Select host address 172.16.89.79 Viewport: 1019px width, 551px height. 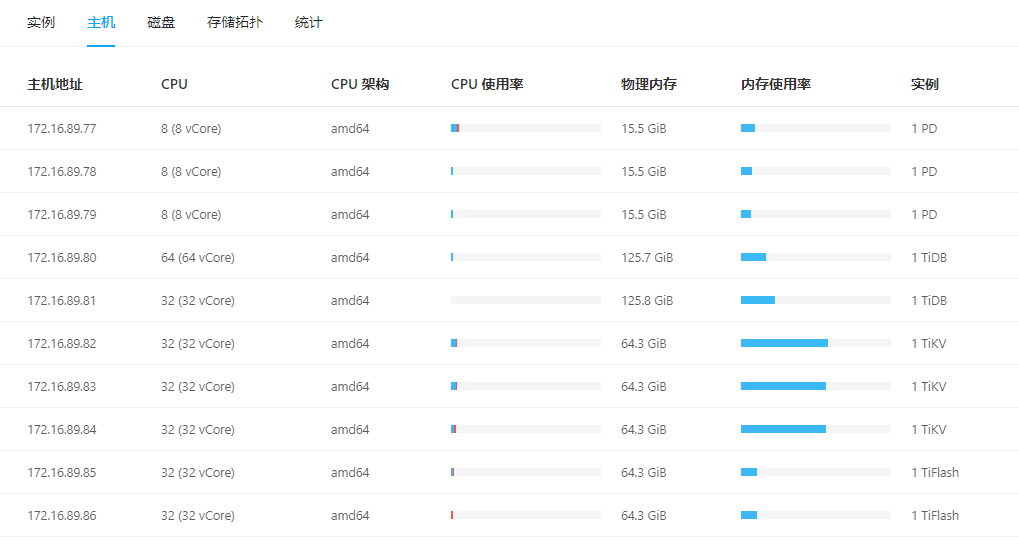[62, 214]
